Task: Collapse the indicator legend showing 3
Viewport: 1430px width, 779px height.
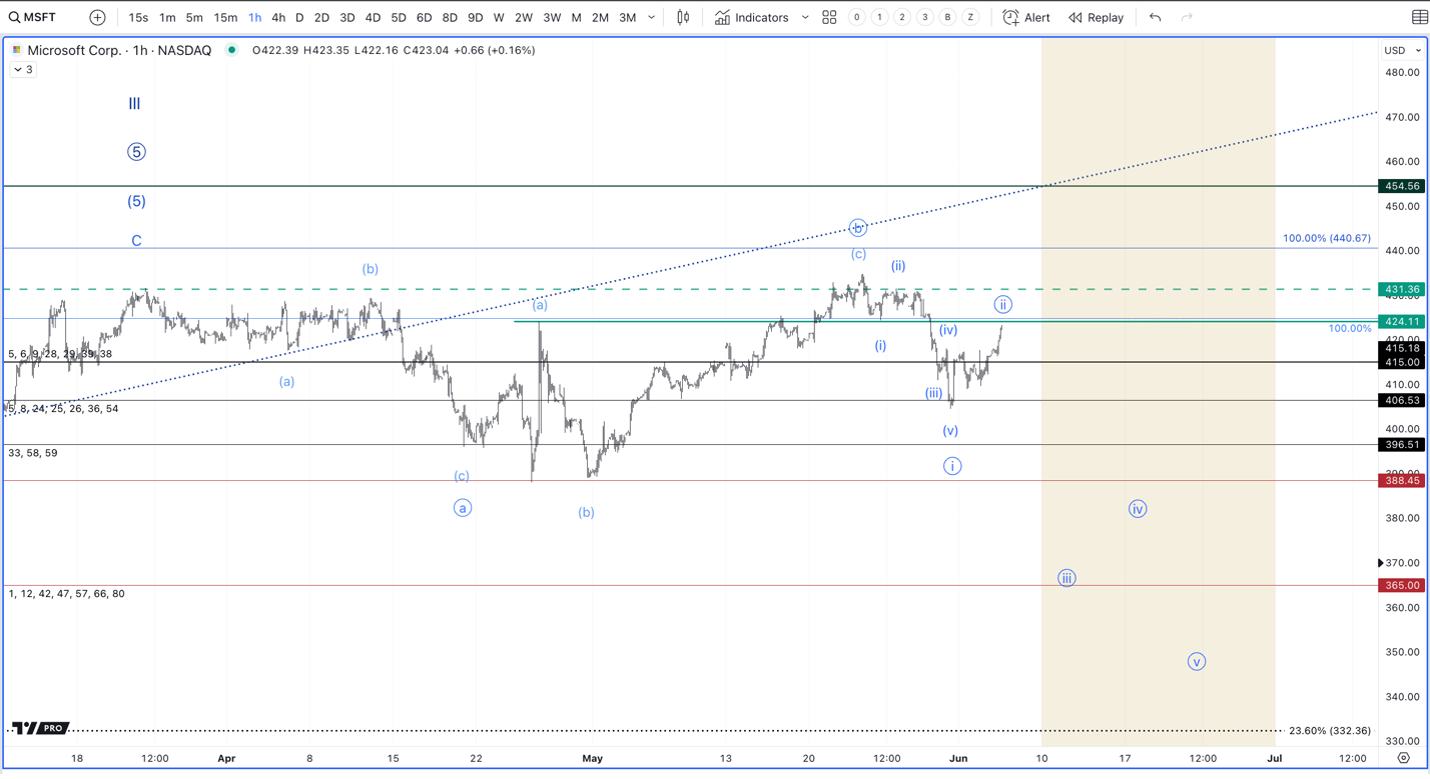Action: [x=23, y=70]
